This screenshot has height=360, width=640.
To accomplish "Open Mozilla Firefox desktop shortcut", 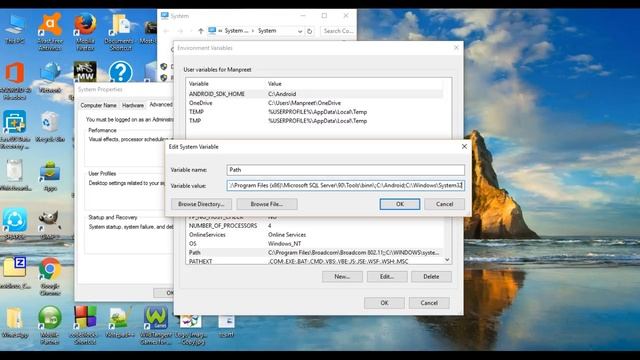I will (x=85, y=32).
